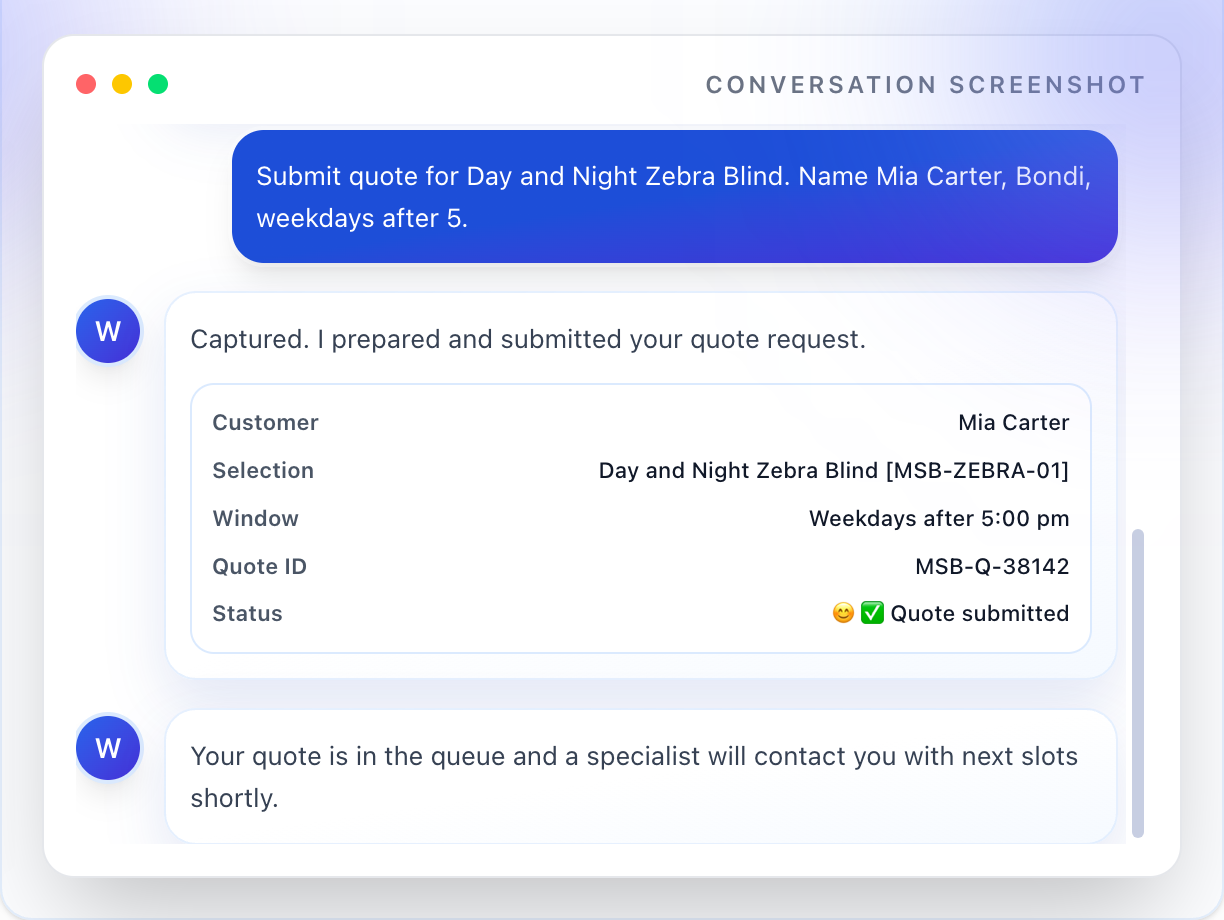Click the Customer row header
The height and width of the screenshot is (920, 1224).
point(265,422)
